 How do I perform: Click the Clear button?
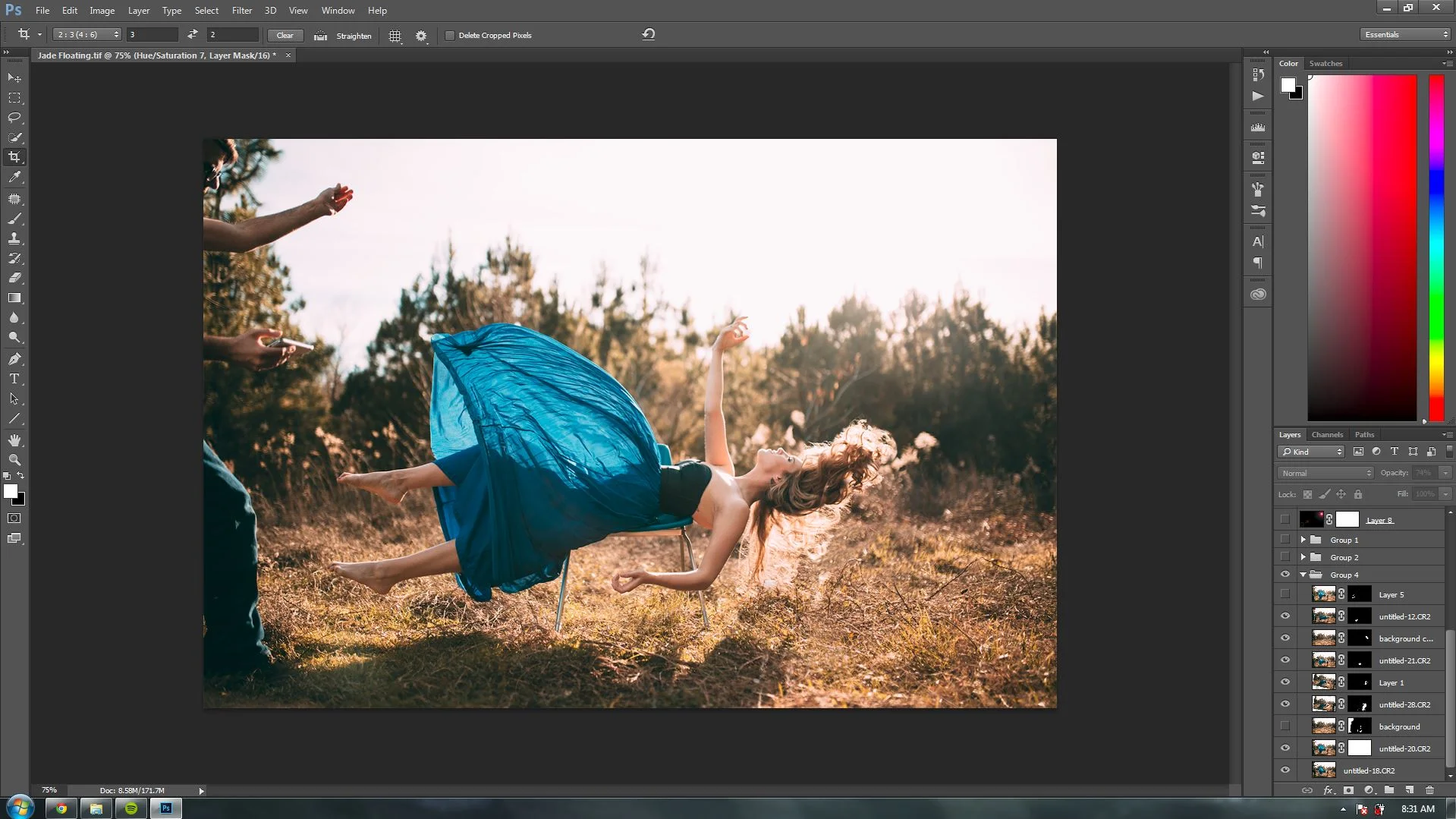(285, 36)
